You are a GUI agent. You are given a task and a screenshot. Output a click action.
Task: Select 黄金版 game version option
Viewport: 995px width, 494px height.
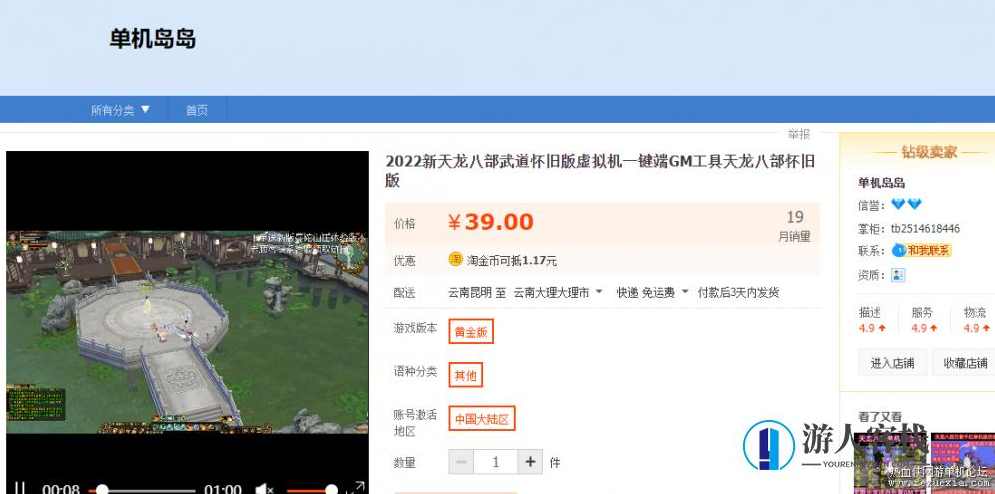(471, 331)
